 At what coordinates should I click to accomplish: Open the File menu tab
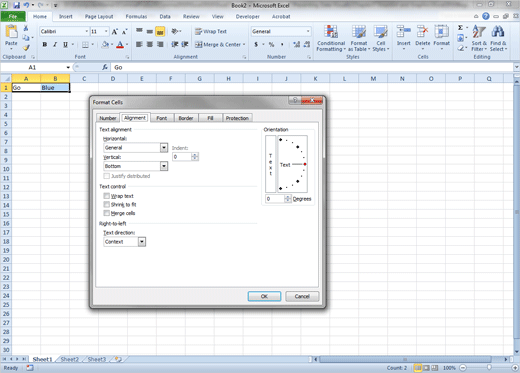click(x=13, y=16)
